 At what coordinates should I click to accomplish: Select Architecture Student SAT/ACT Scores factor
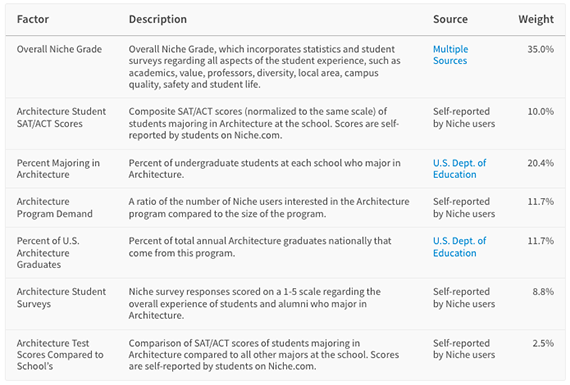61,117
